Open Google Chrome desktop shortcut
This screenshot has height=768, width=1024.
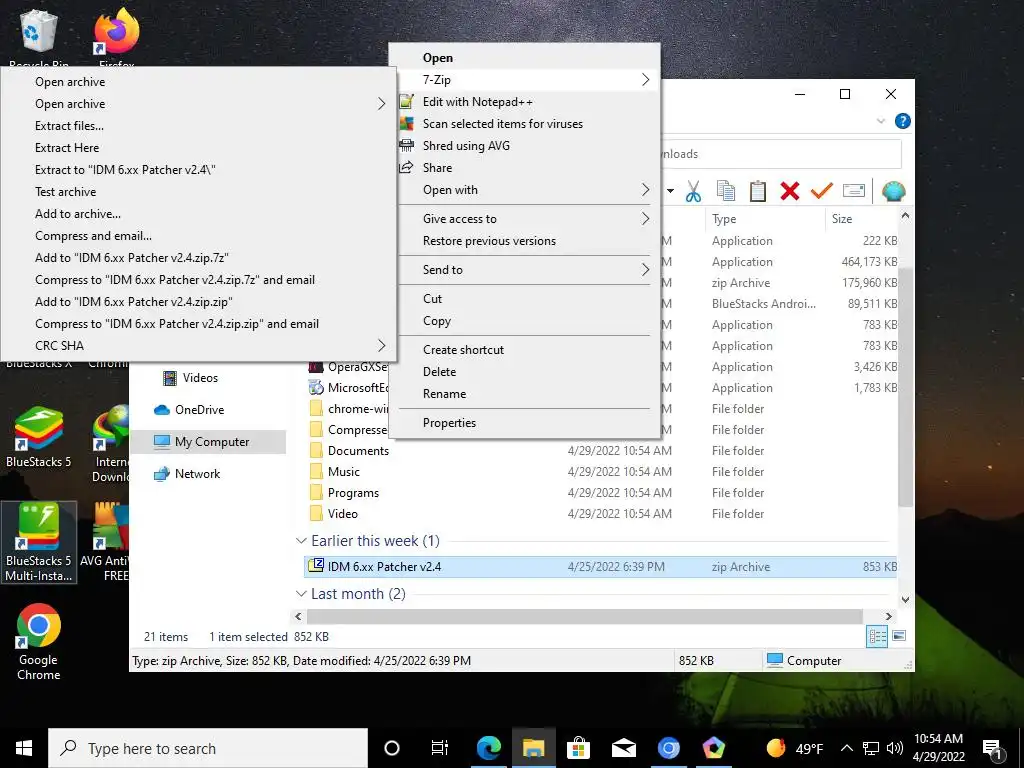39,642
